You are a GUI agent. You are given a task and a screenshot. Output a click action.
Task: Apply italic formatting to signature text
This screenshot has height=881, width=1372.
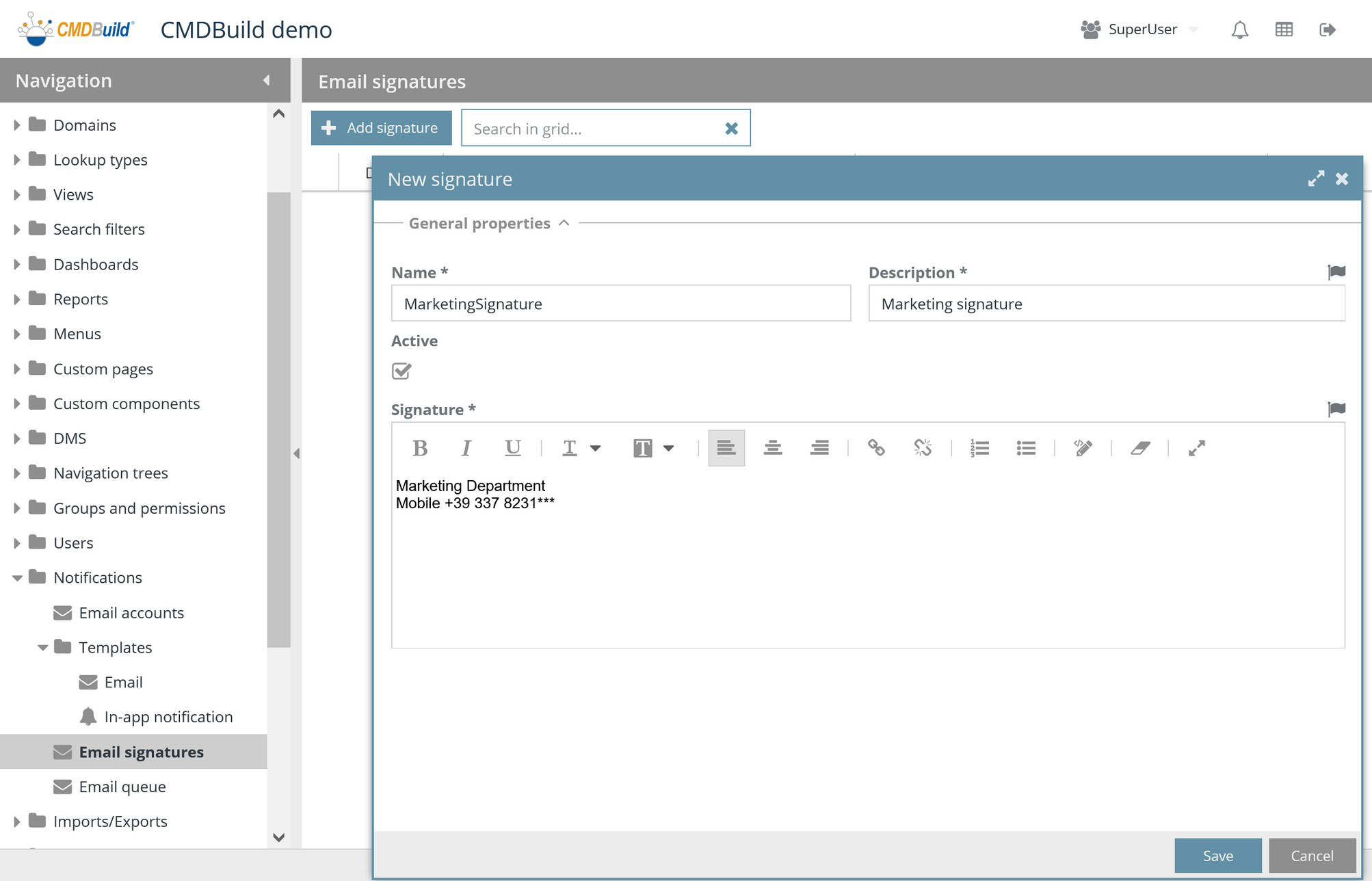466,448
